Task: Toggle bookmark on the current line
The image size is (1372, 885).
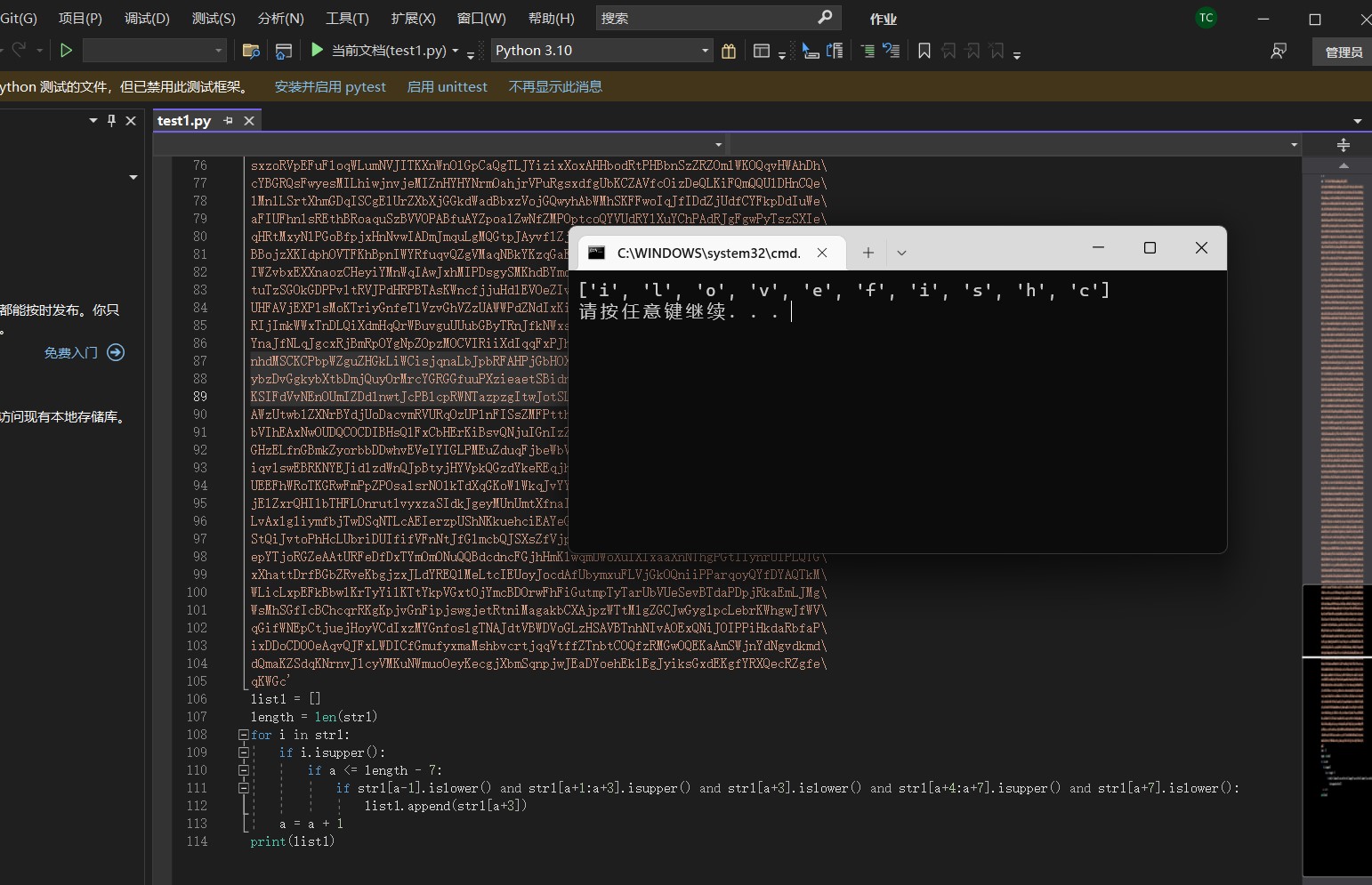Action: (924, 51)
